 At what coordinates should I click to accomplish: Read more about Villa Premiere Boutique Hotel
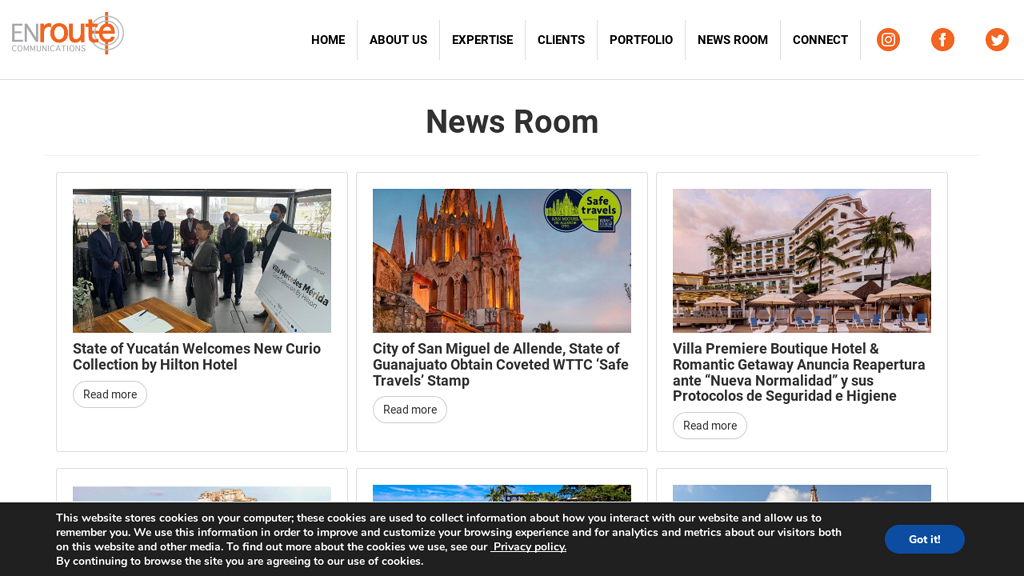coord(710,426)
